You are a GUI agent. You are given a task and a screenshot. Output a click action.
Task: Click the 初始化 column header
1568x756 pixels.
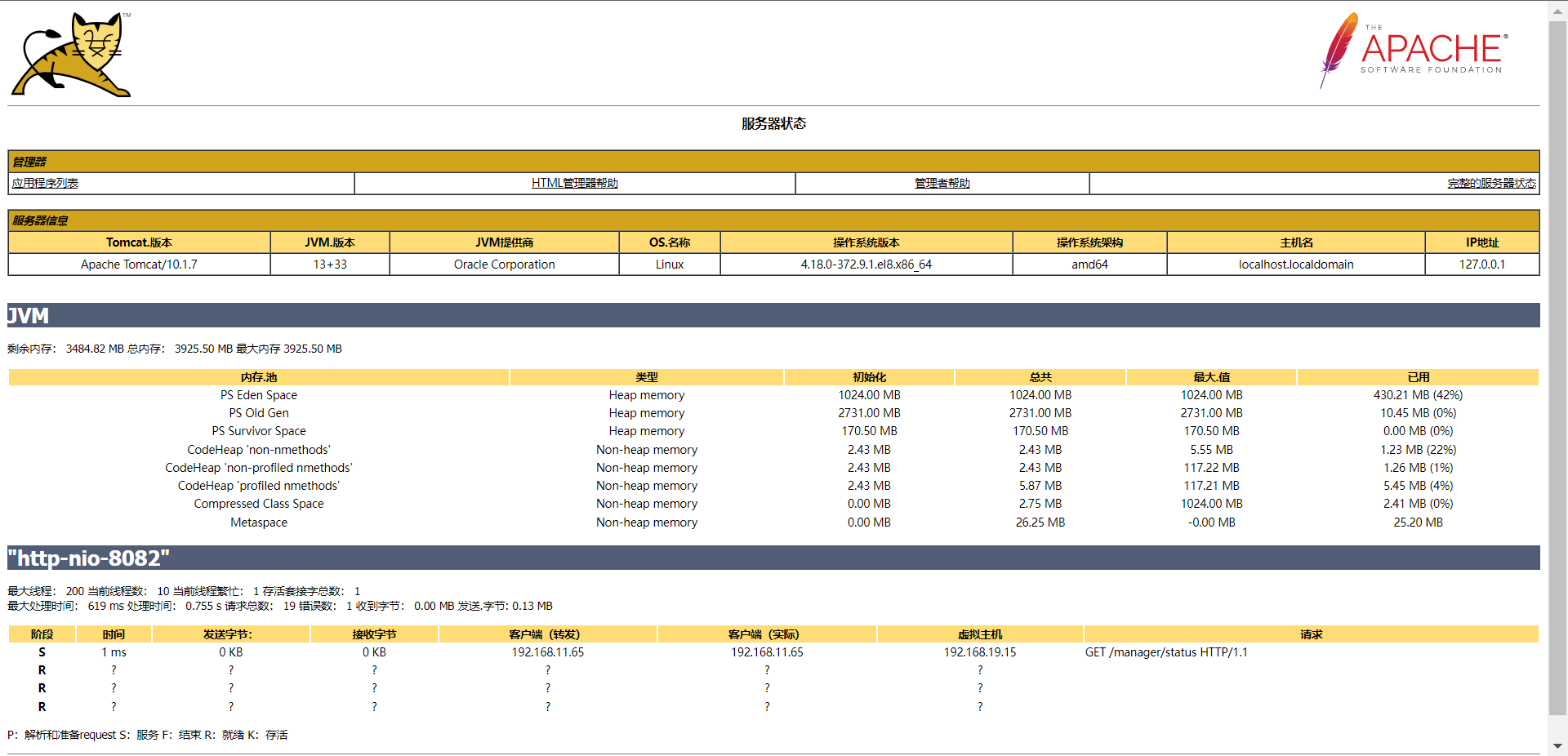[870, 377]
